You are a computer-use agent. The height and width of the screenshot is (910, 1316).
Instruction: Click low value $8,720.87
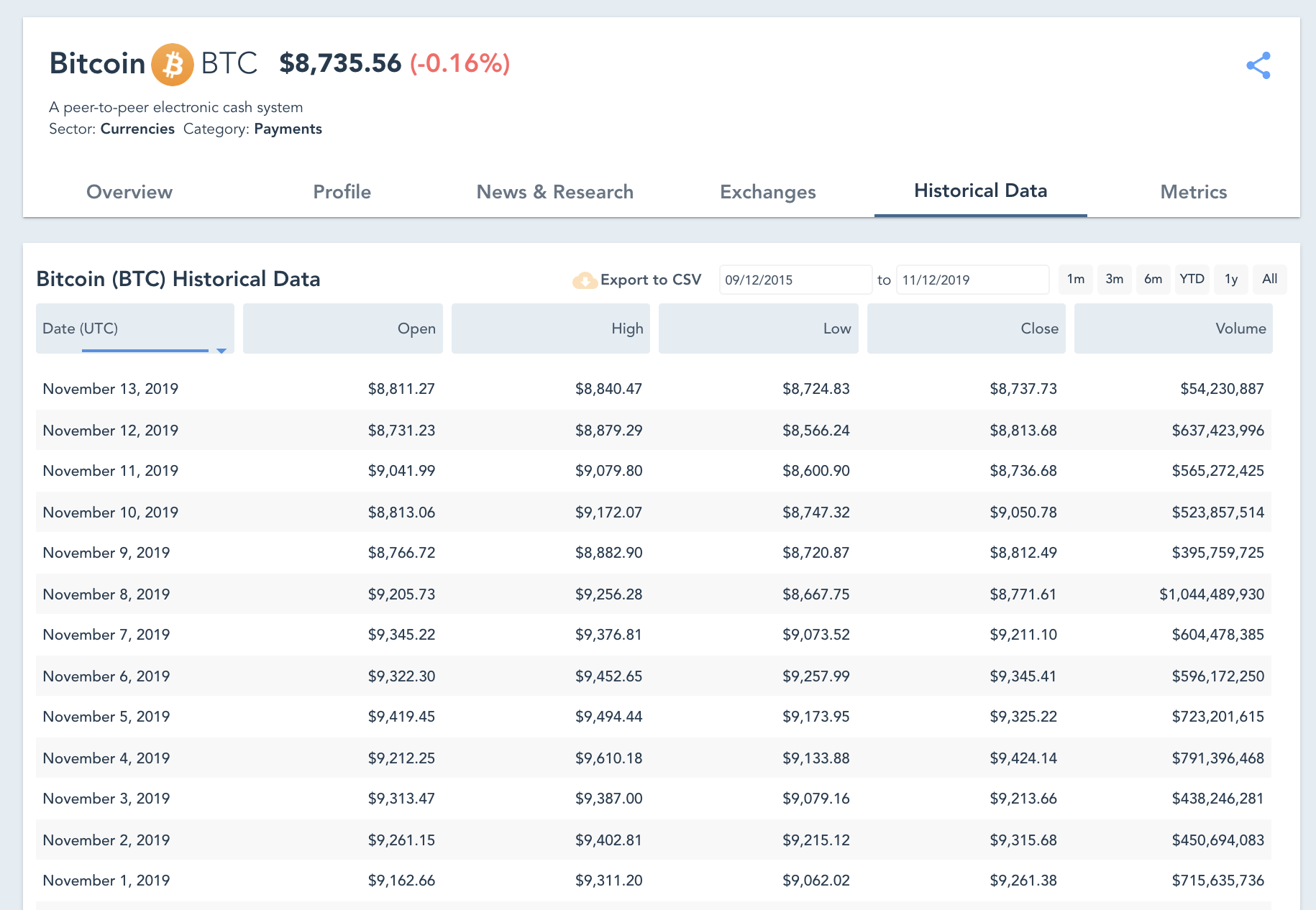(x=816, y=553)
